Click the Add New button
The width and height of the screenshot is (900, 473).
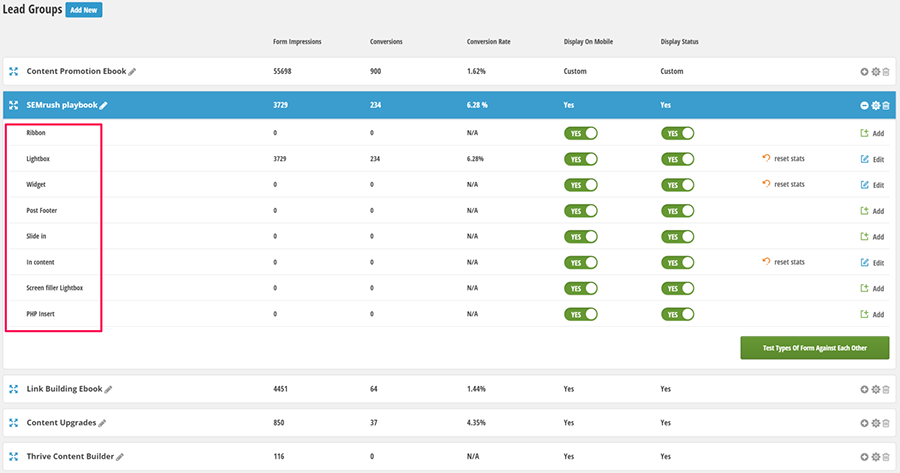click(84, 10)
